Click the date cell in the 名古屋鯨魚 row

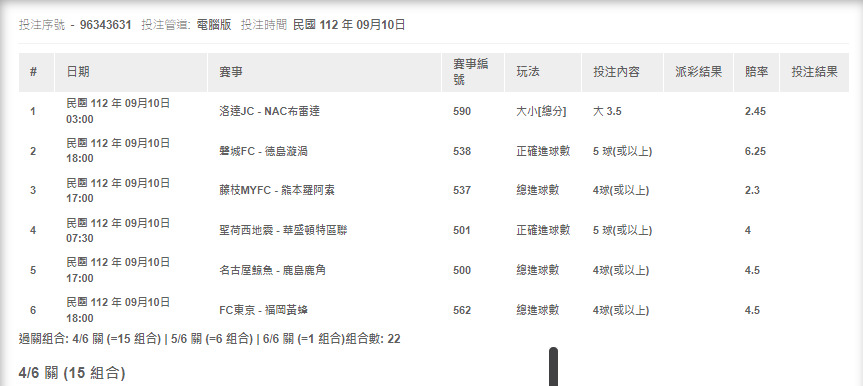pyautogui.click(x=118, y=270)
